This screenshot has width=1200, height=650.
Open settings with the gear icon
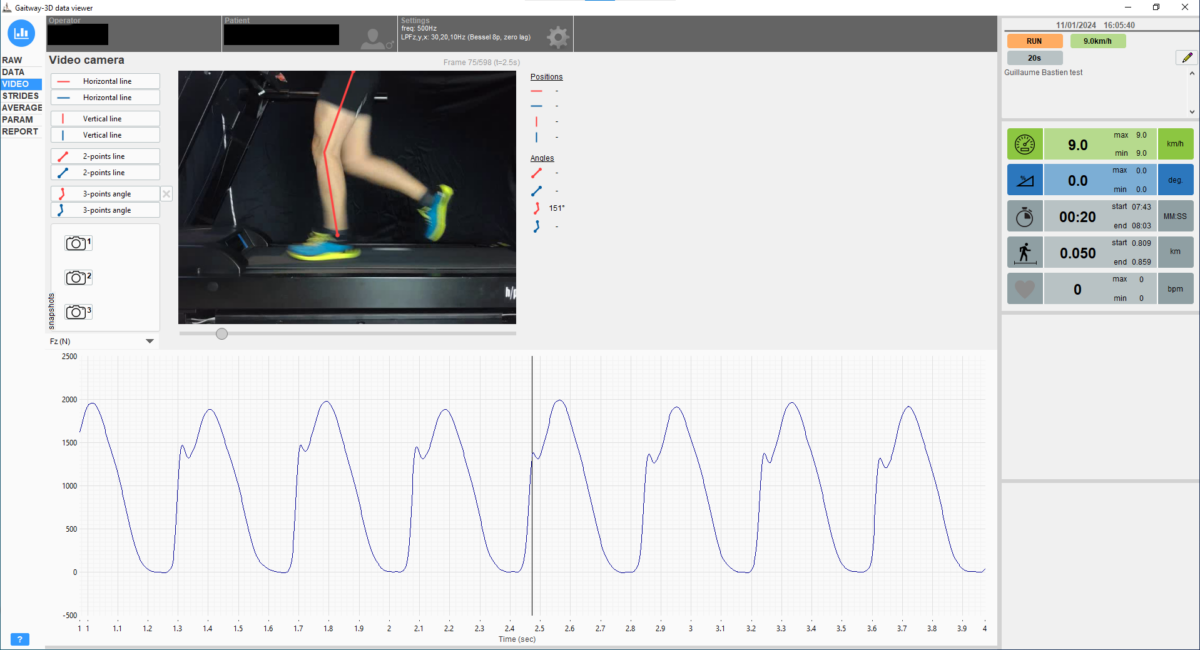point(557,38)
